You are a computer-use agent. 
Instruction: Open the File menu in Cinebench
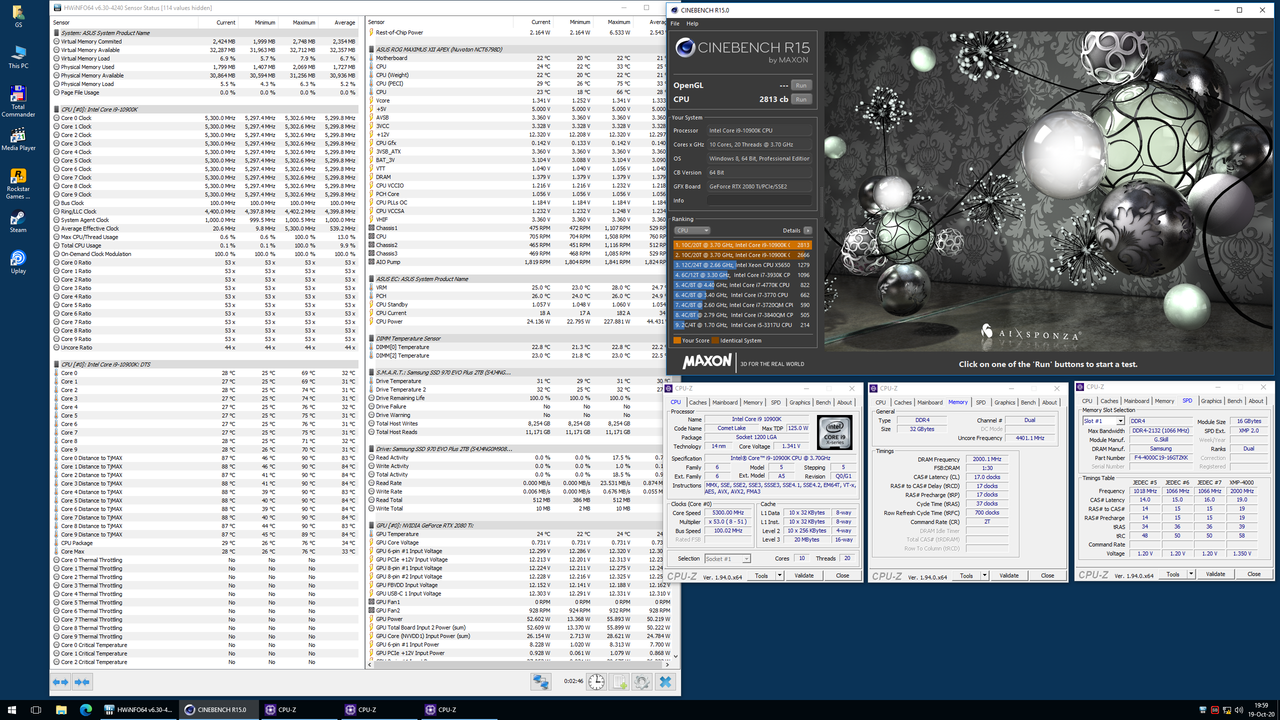click(676, 23)
